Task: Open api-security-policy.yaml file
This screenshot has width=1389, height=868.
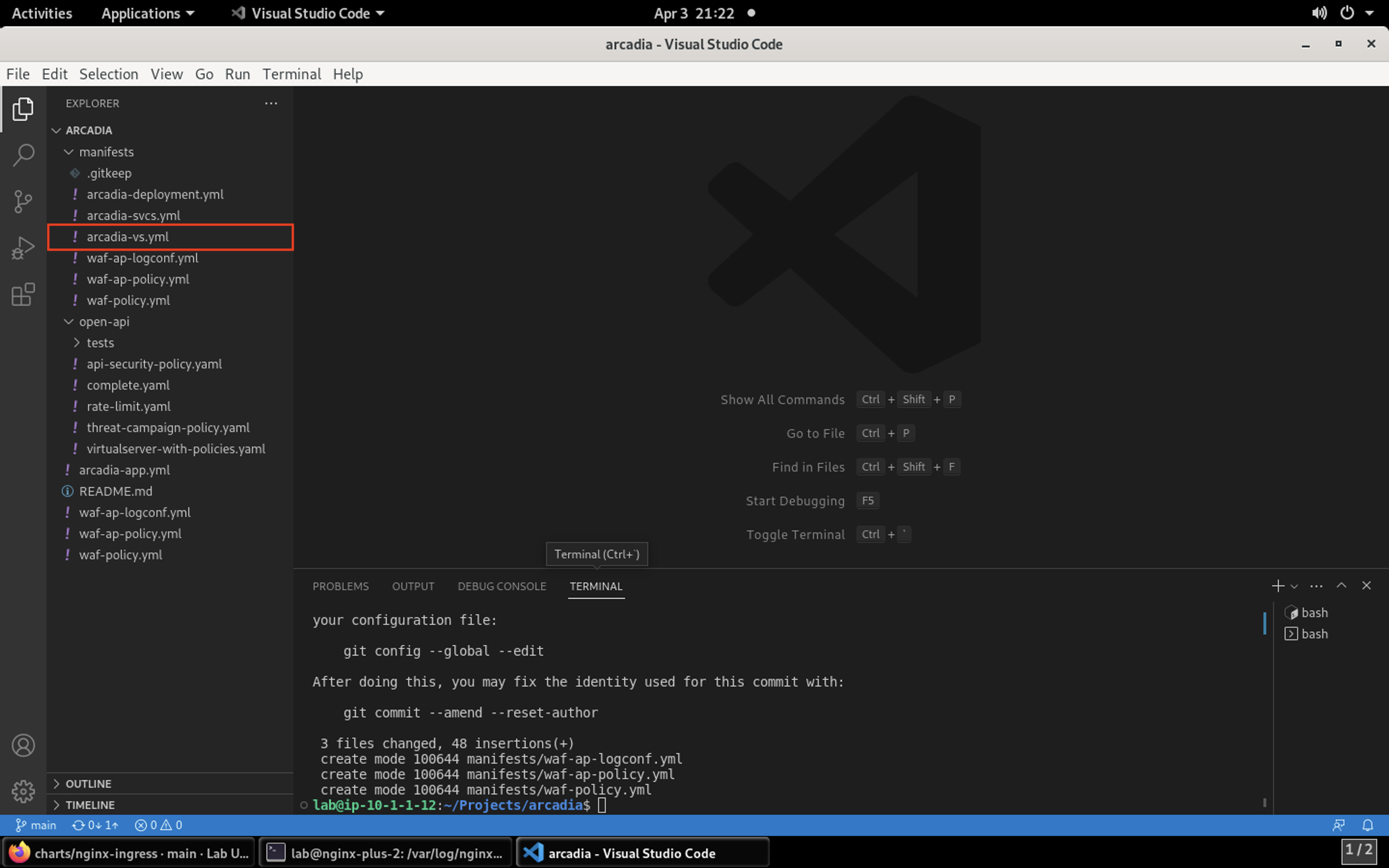Action: (170, 364)
